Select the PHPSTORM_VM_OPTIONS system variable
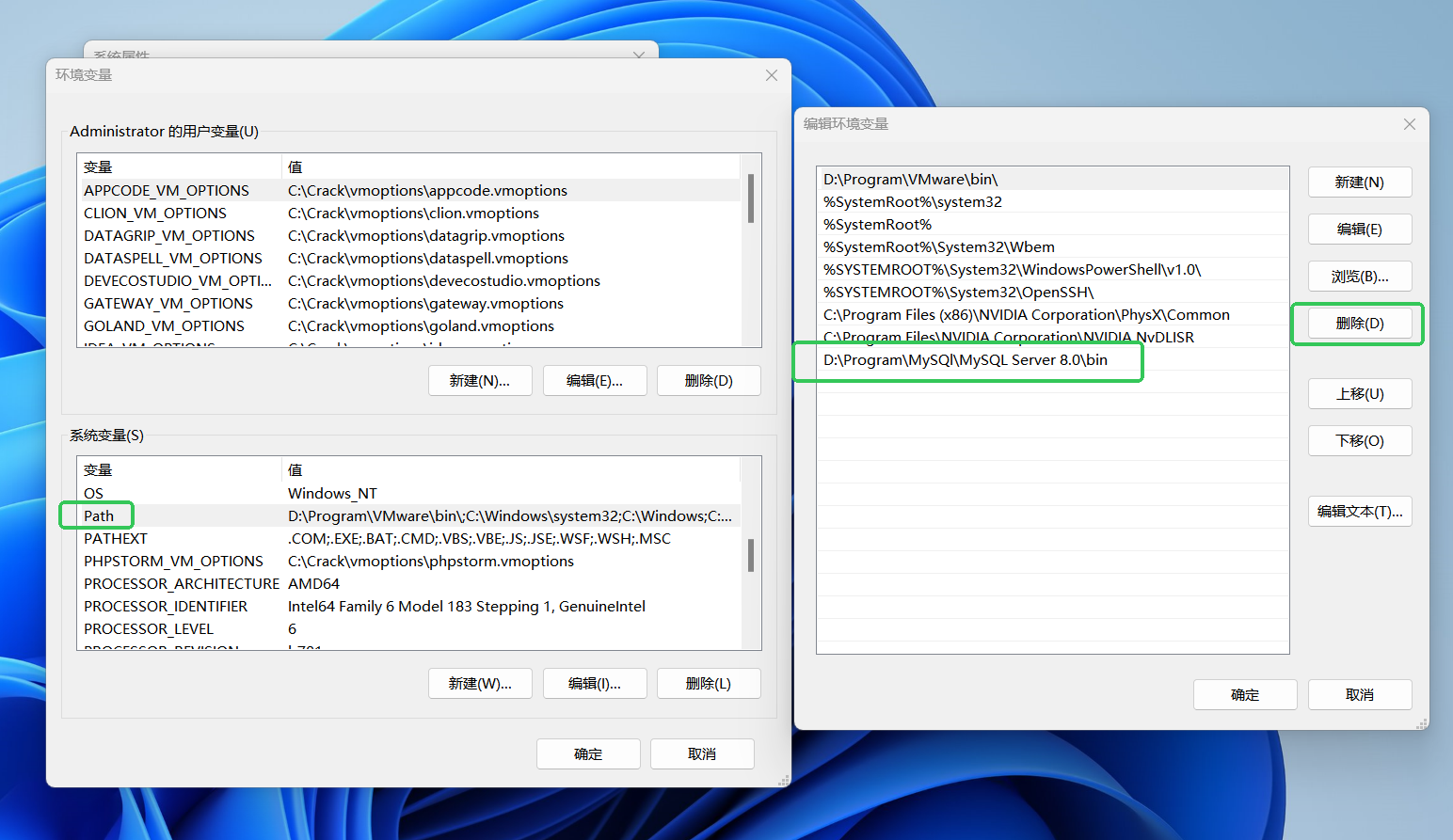 (x=409, y=562)
